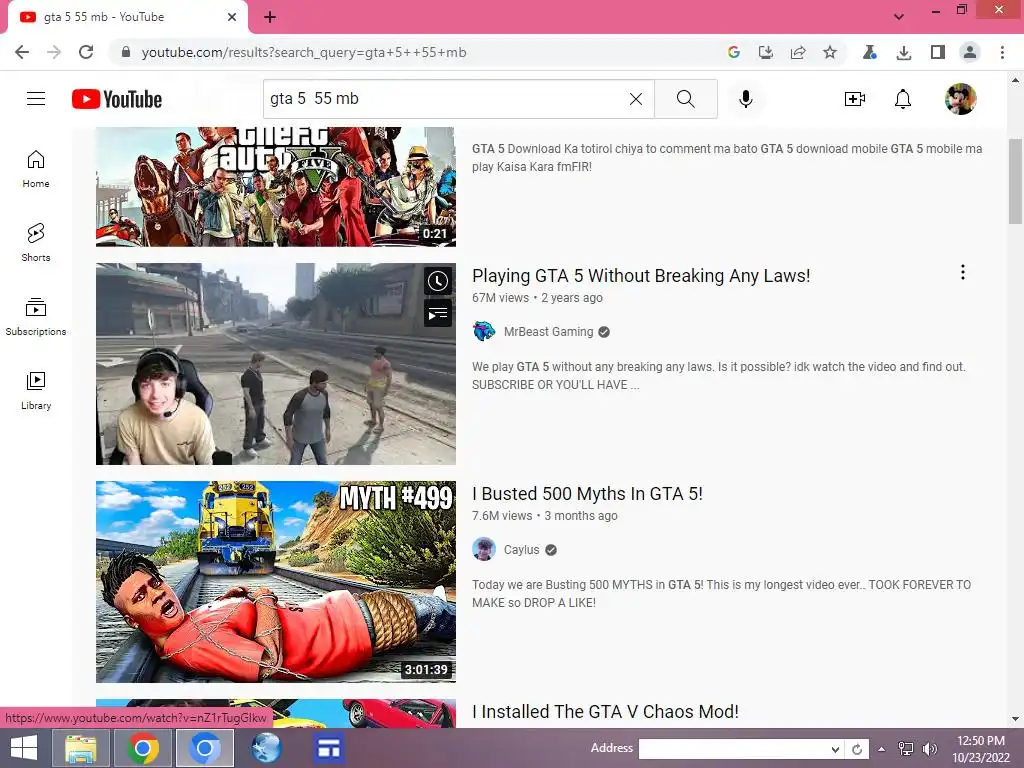
Task: Click the scrollbar down arrow
Action: 1016,719
